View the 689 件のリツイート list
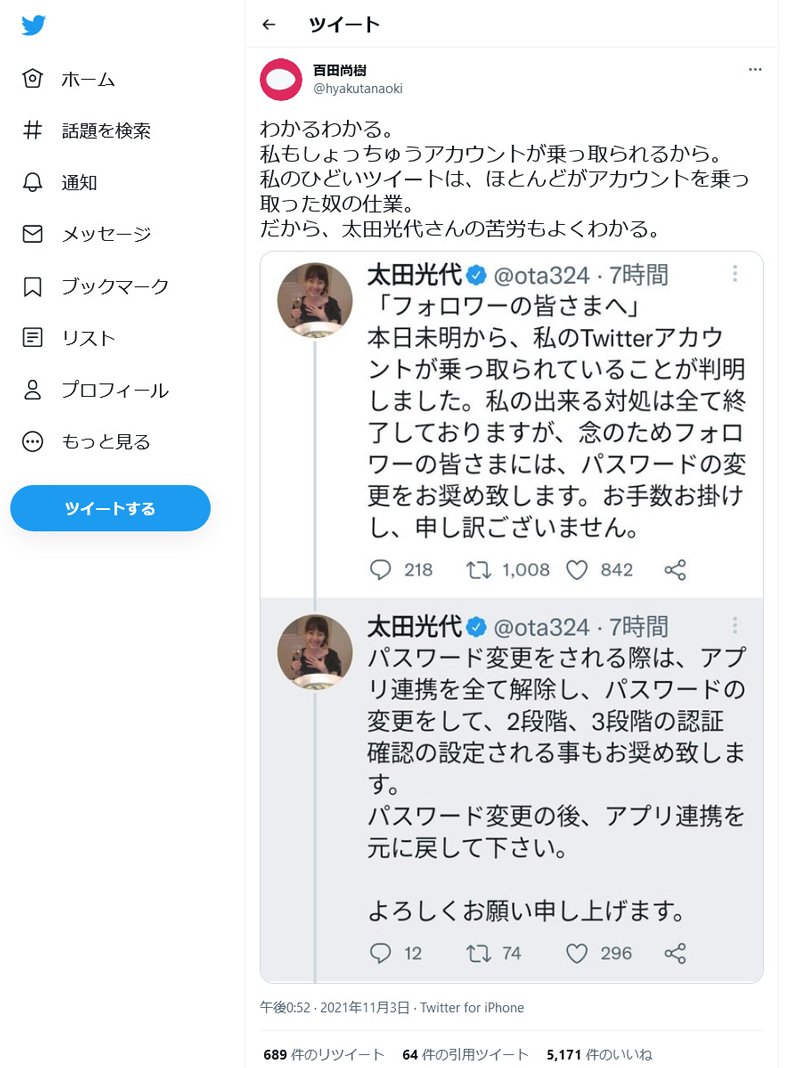Image resolution: width=800 pixels, height=1068 pixels. (324, 1054)
